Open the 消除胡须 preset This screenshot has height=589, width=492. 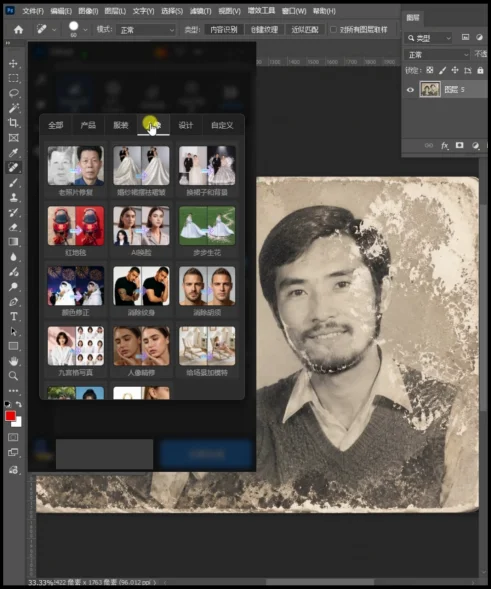click(207, 290)
